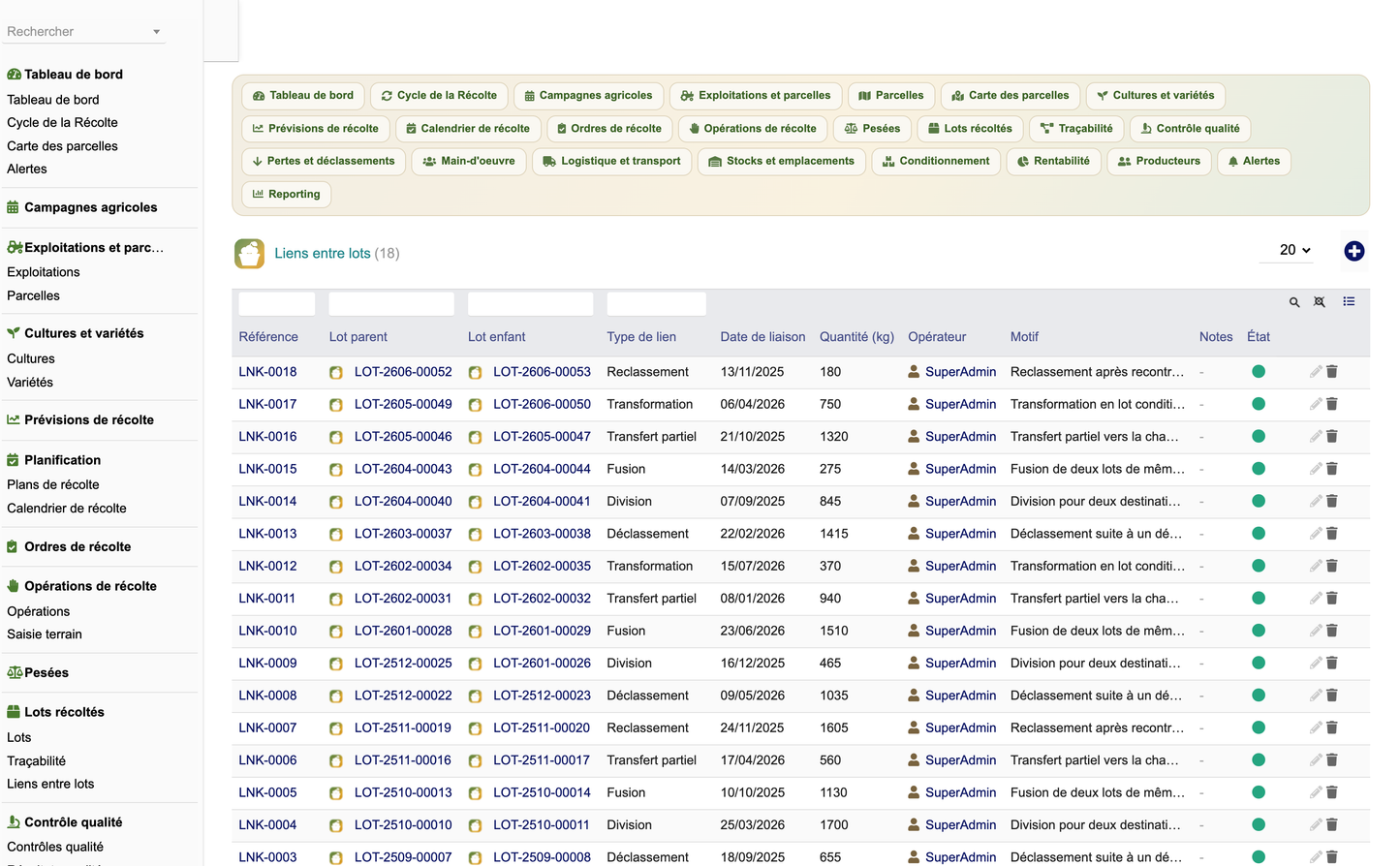
Task: Delete row LNK-0006 with trash icon
Action: (x=1332, y=760)
